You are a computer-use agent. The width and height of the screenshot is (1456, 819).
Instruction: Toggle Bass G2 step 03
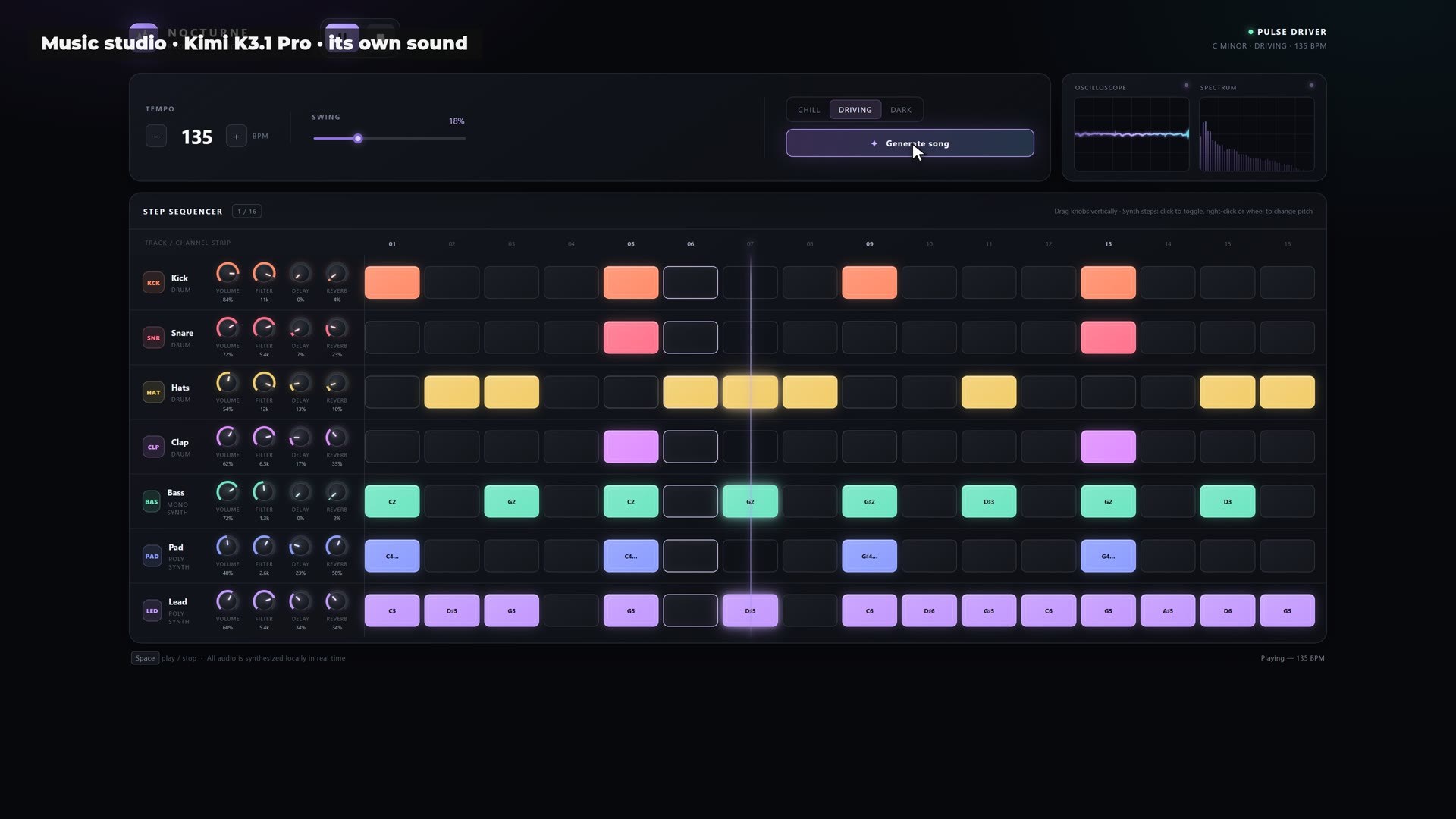(512, 501)
